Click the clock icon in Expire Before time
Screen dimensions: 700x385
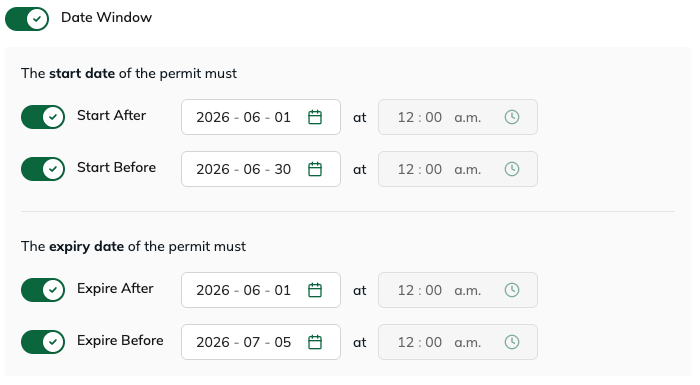click(512, 342)
